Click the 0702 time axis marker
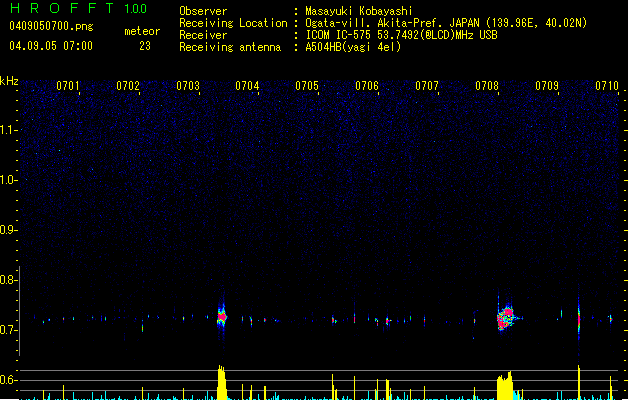This screenshot has width=629, height=400. (128, 86)
